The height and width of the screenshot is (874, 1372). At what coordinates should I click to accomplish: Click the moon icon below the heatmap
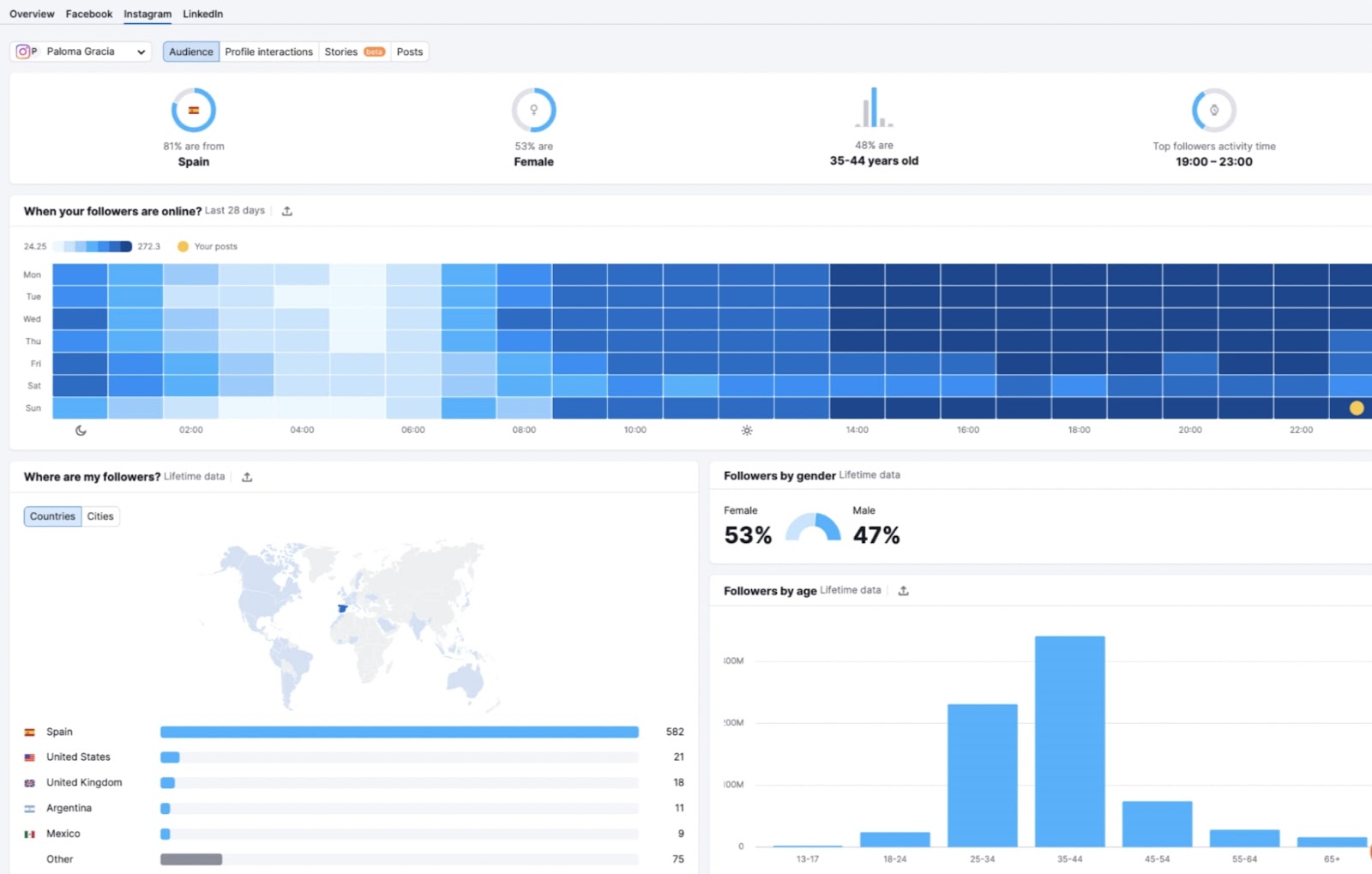pyautogui.click(x=80, y=430)
